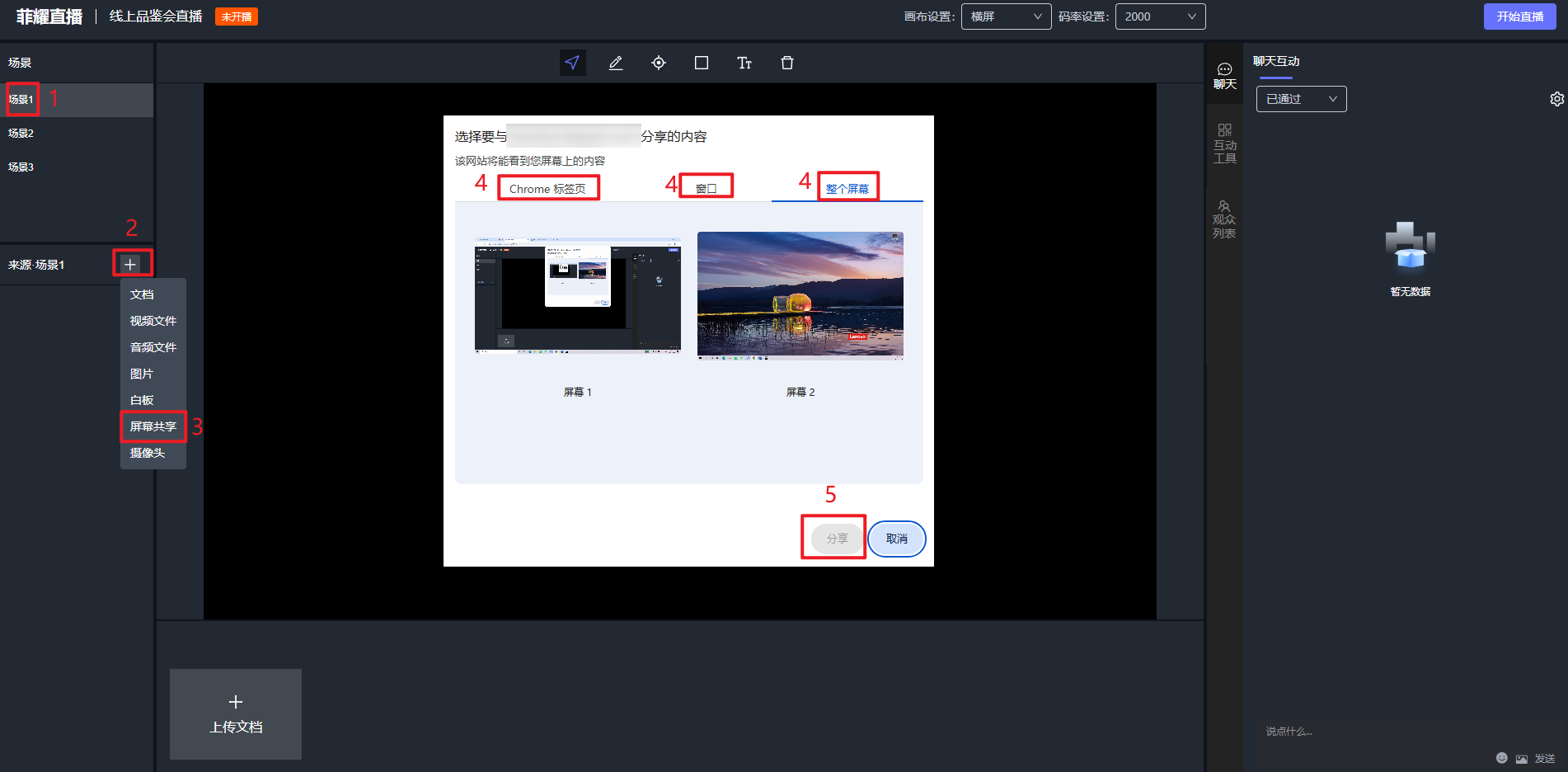Open the 已通过 filter dropdown

1301,99
